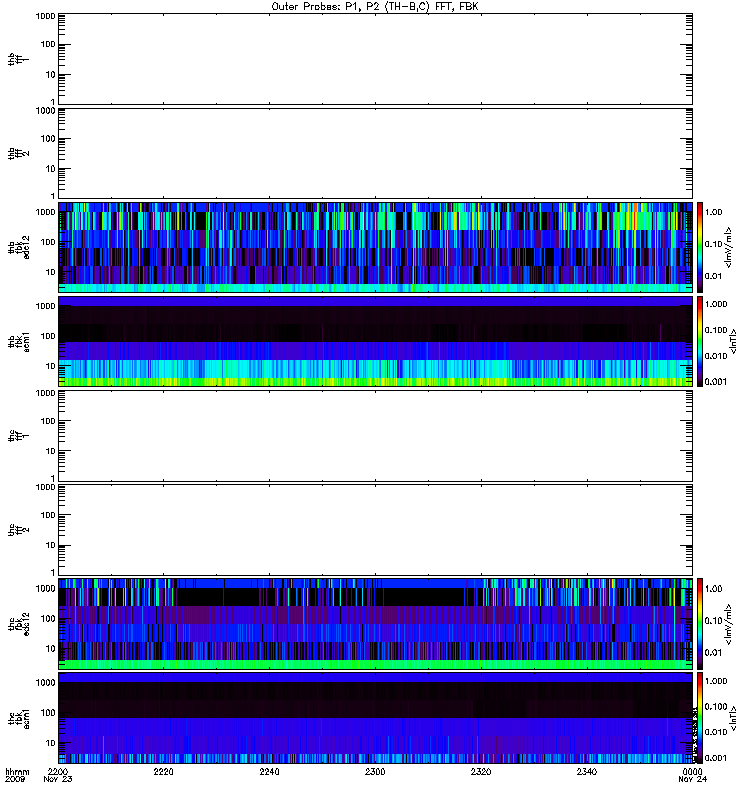The image size is (750, 800).
Task: Click the "2240" time axis label
Action: [269, 771]
